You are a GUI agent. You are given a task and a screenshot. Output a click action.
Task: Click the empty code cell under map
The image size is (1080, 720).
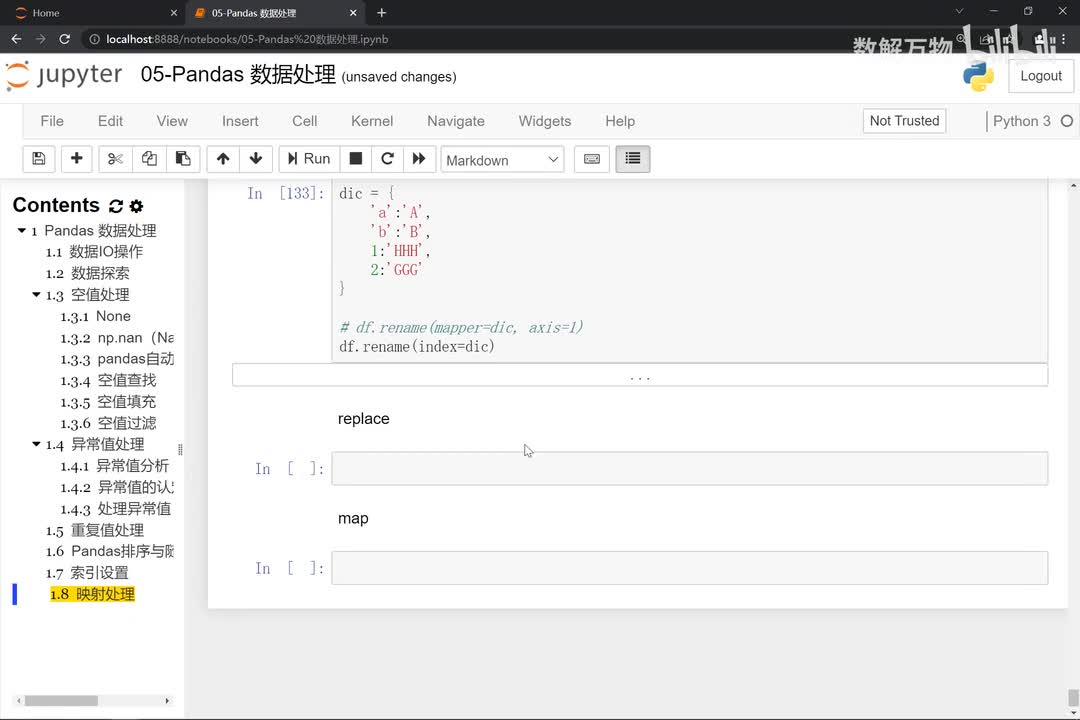coord(689,568)
